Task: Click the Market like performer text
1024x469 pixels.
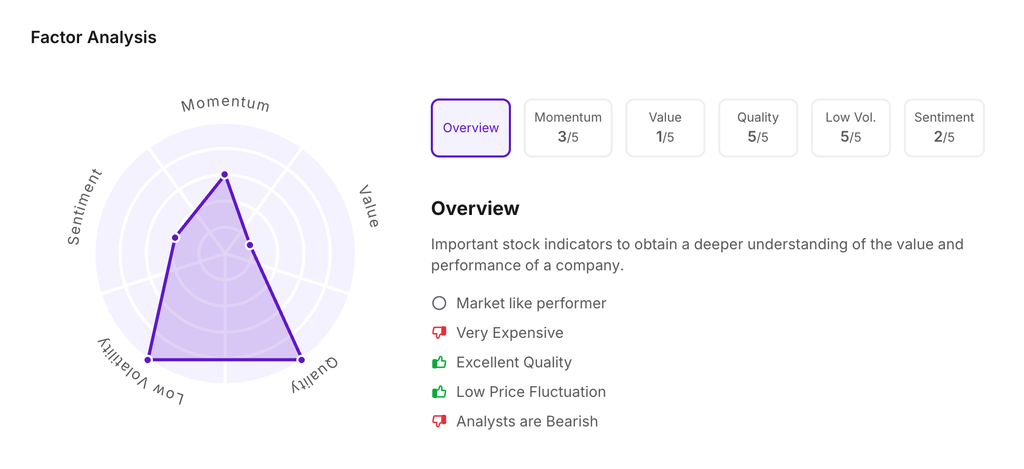Action: [x=531, y=303]
